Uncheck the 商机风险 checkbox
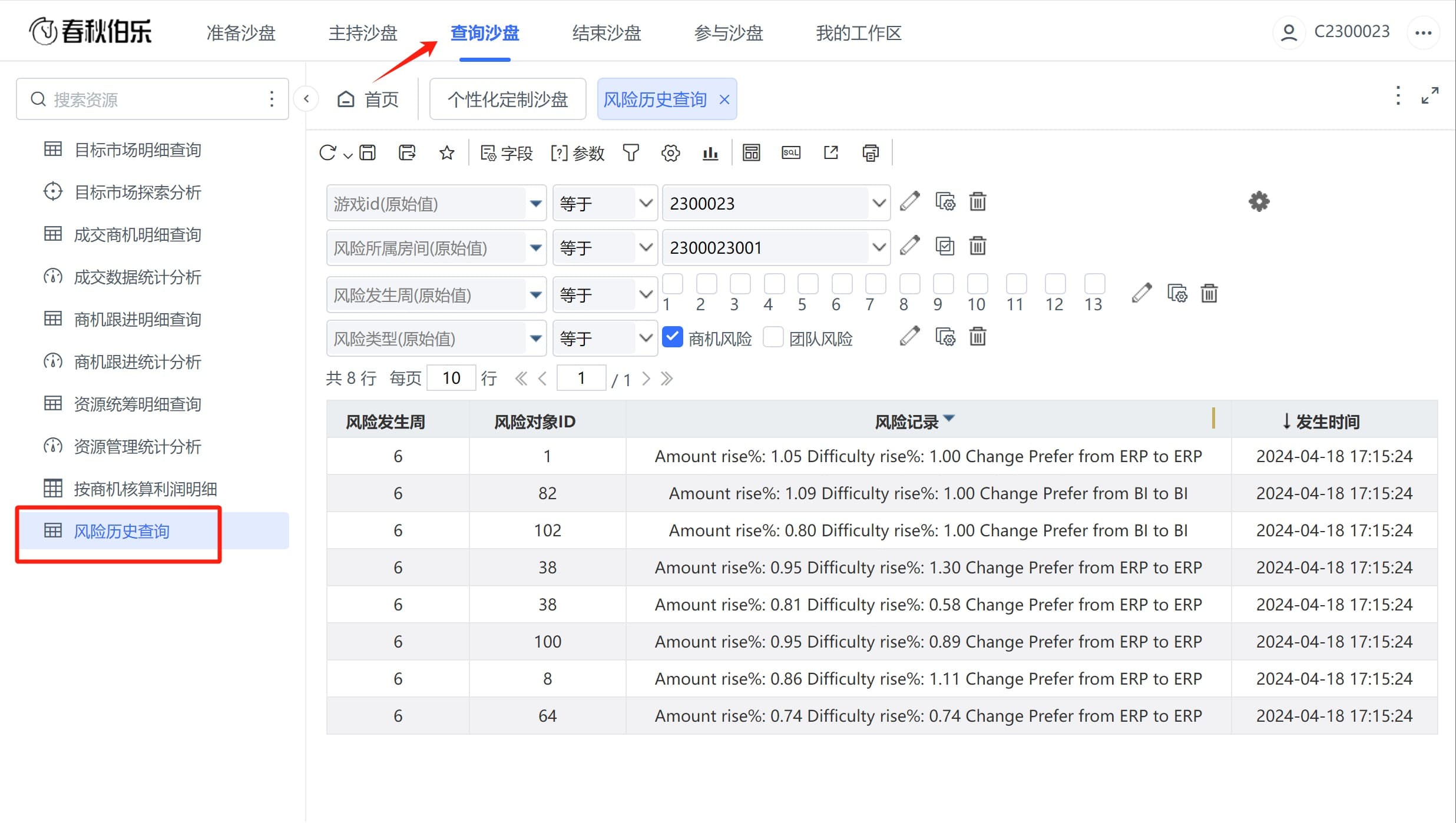The width and height of the screenshot is (1456, 823). point(673,337)
